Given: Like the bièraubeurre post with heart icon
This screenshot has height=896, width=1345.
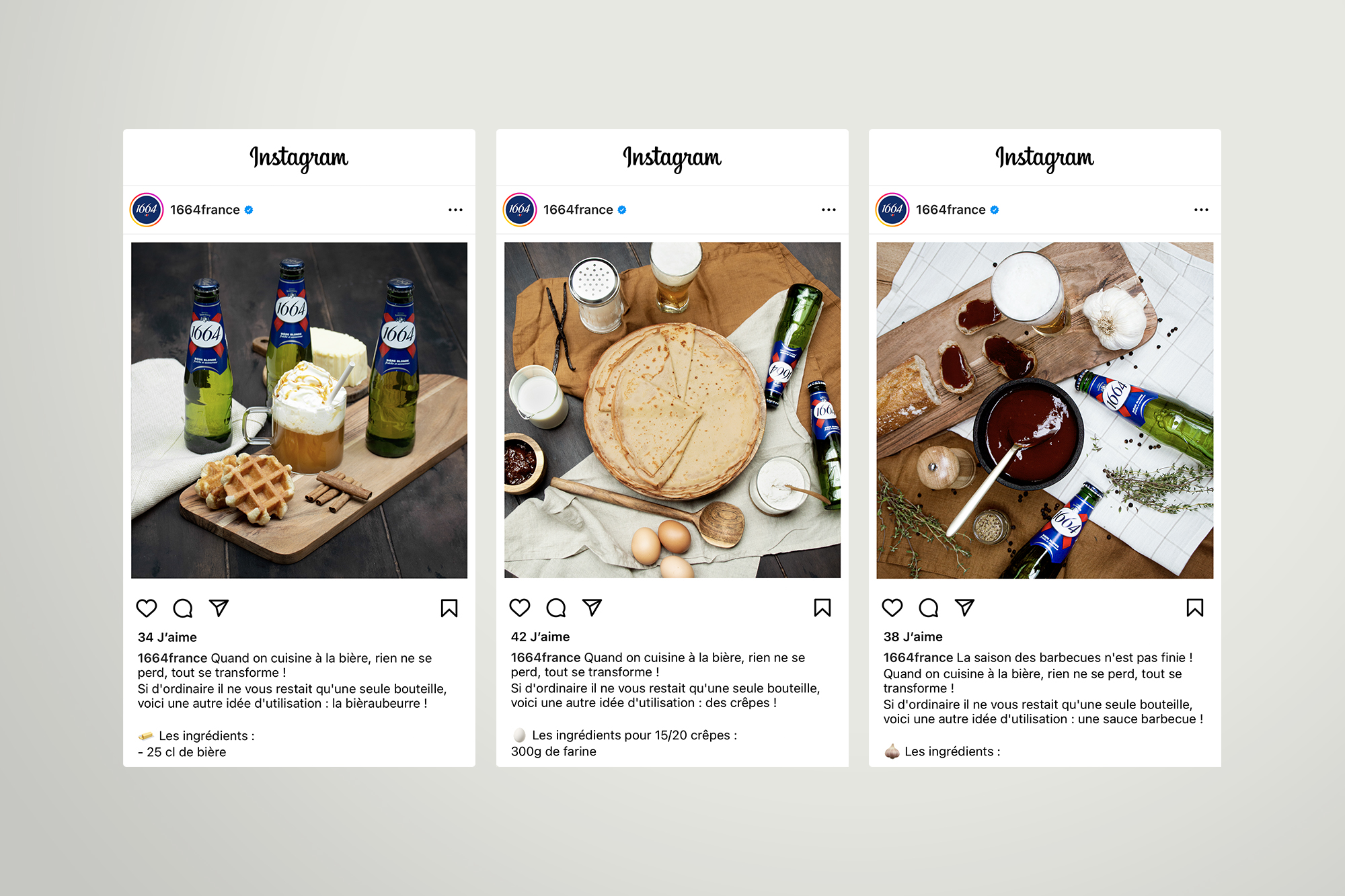Looking at the screenshot, I should (147, 608).
